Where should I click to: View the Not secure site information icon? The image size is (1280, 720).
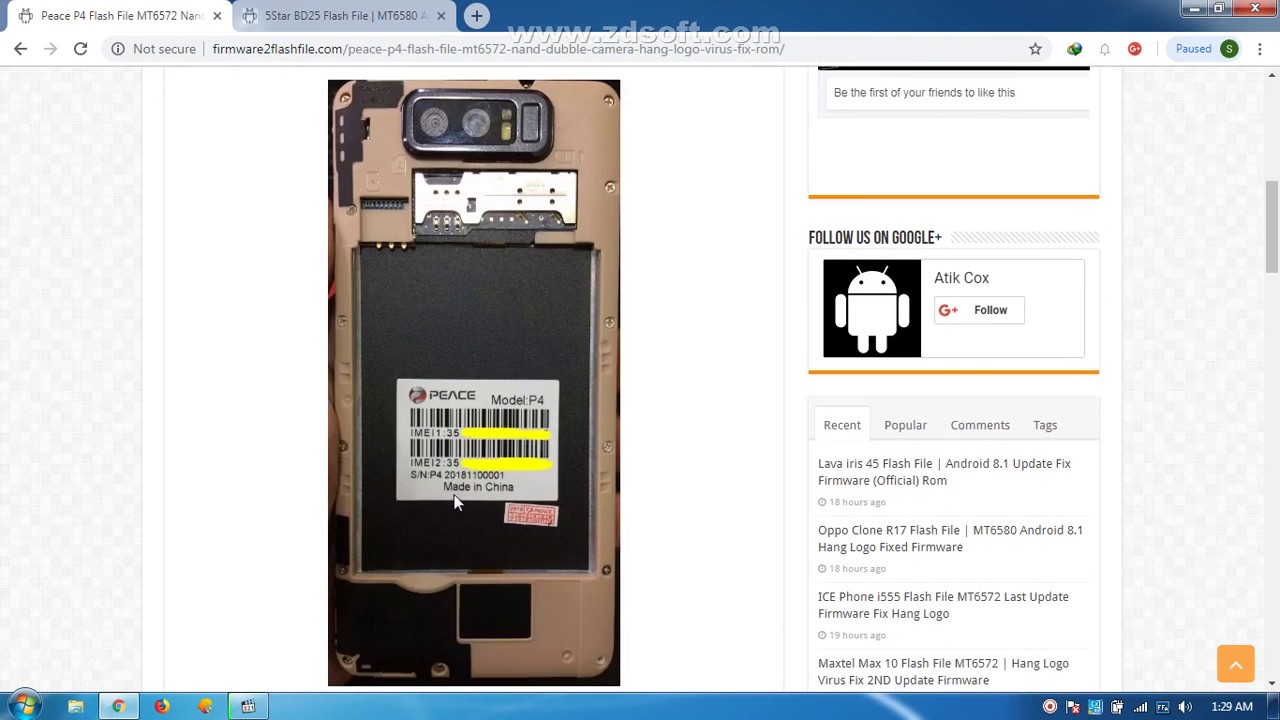coord(118,48)
